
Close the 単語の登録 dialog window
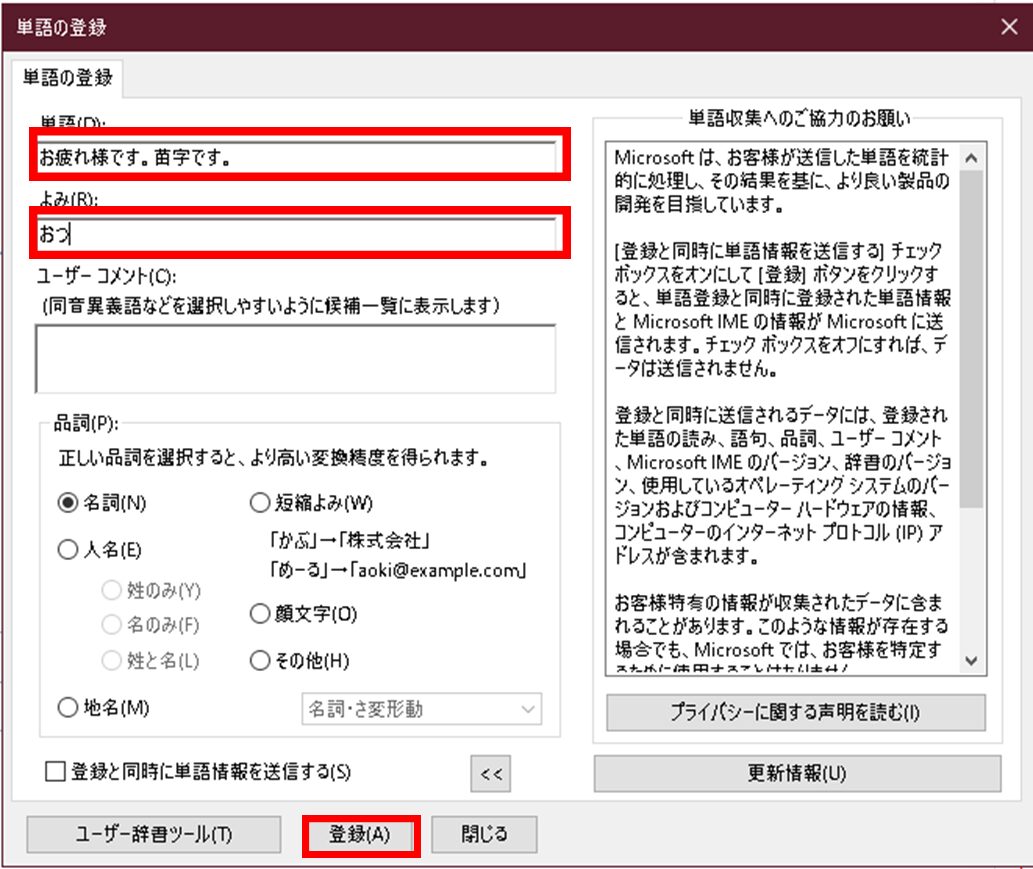click(x=1009, y=27)
